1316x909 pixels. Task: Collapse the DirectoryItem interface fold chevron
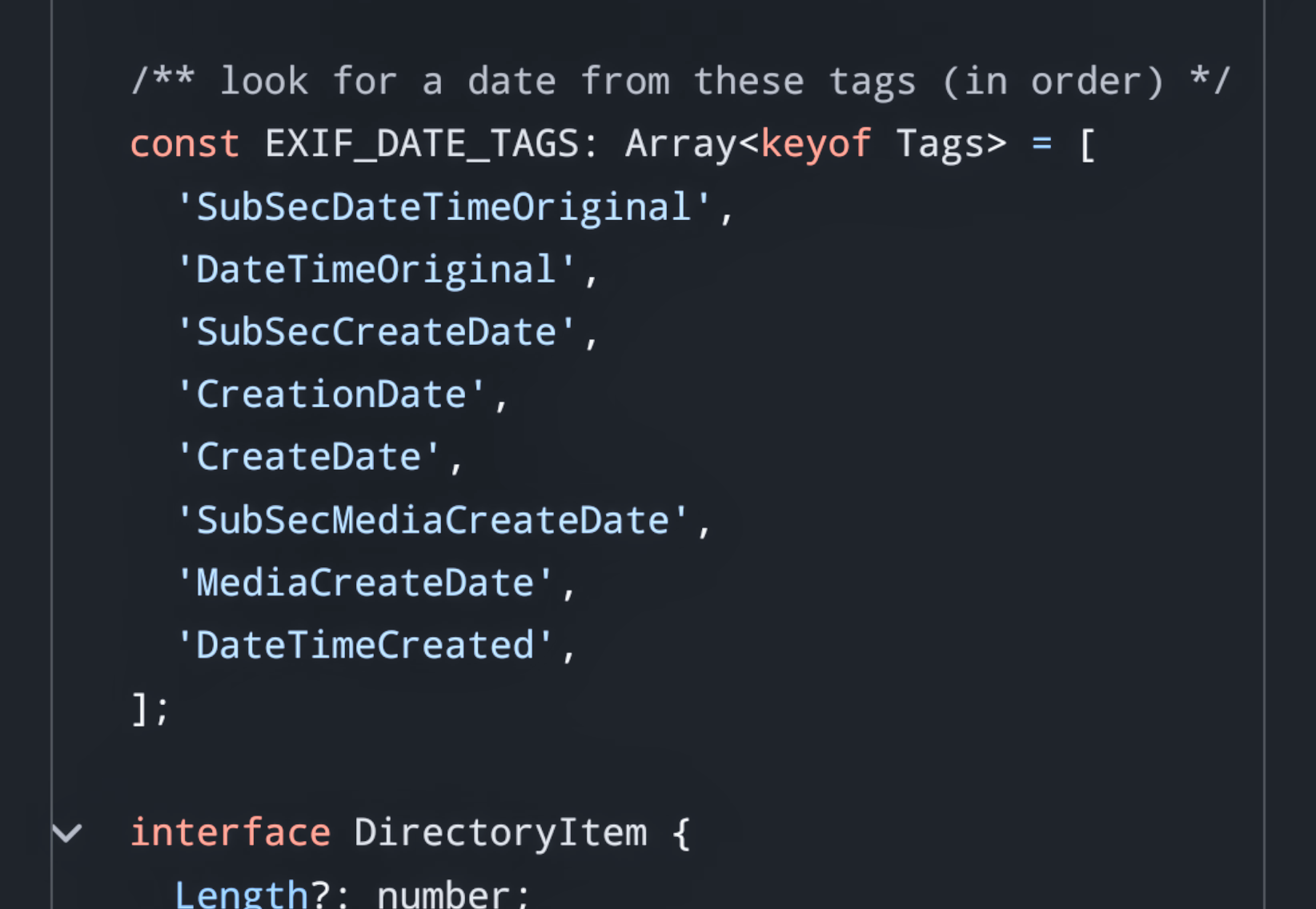pyautogui.click(x=66, y=833)
